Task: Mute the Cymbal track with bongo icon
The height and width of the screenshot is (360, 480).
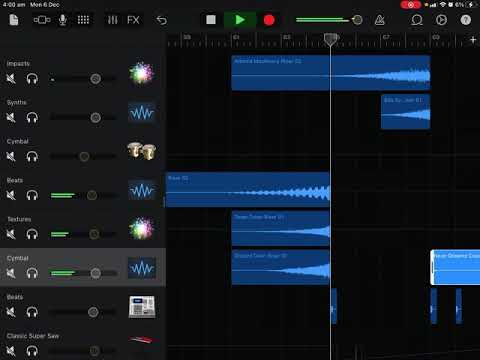Action: 11,156
